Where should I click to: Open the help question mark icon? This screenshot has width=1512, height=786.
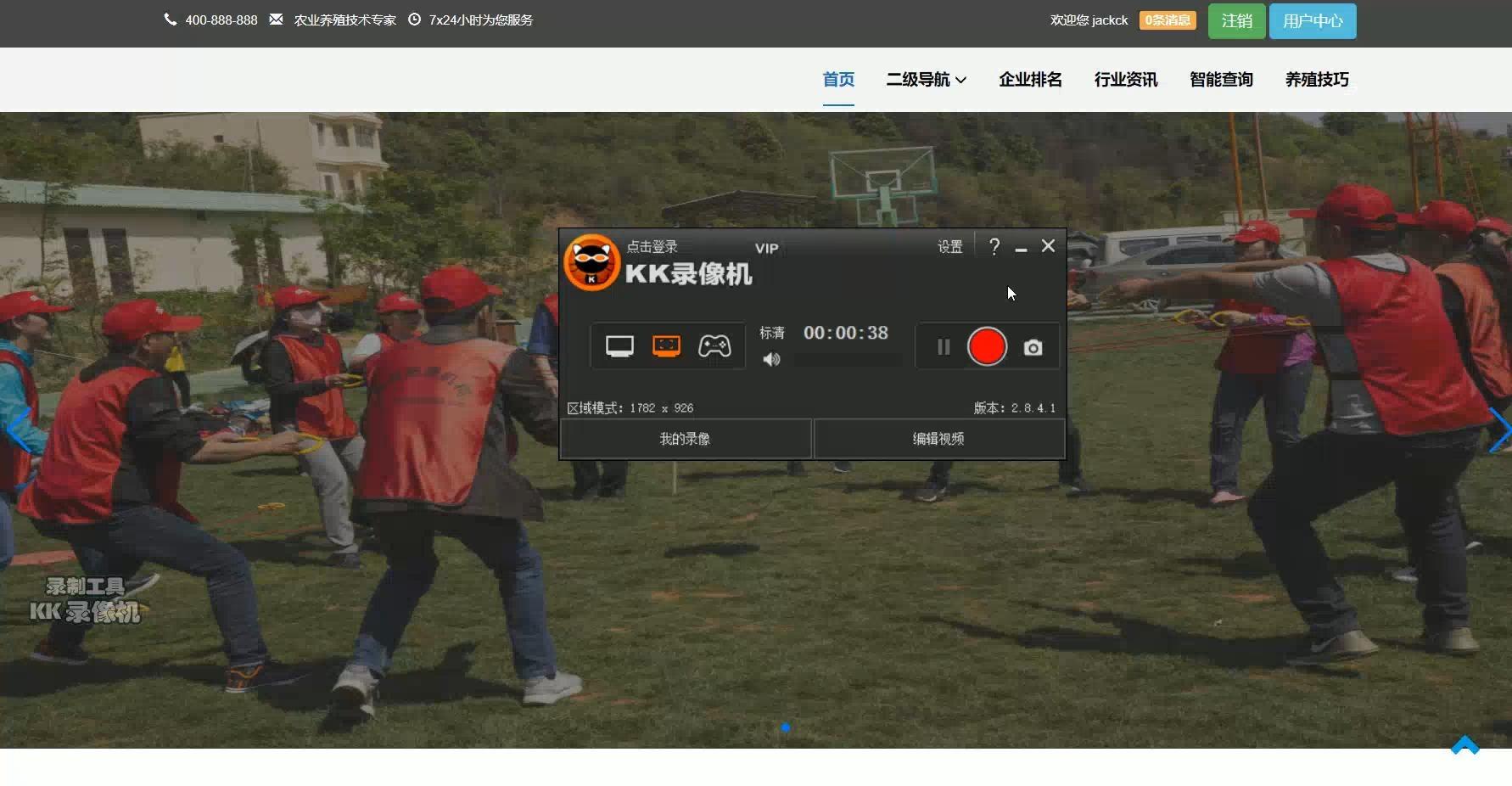pos(994,246)
